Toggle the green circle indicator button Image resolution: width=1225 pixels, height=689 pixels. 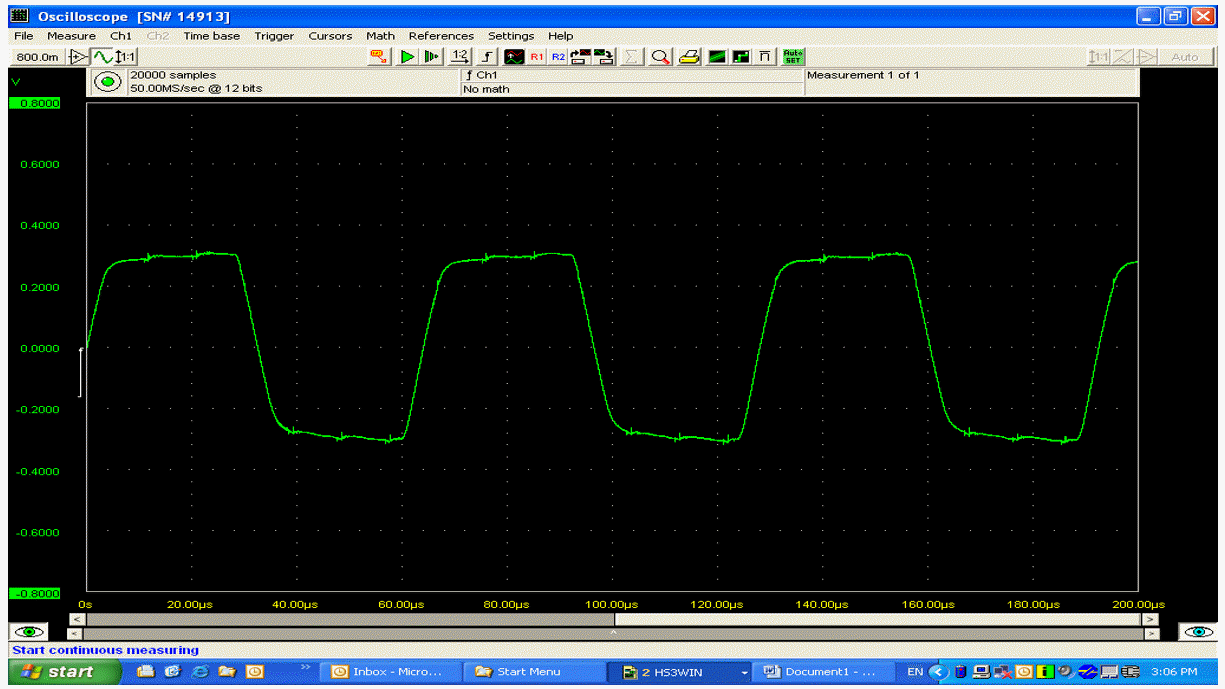[107, 82]
